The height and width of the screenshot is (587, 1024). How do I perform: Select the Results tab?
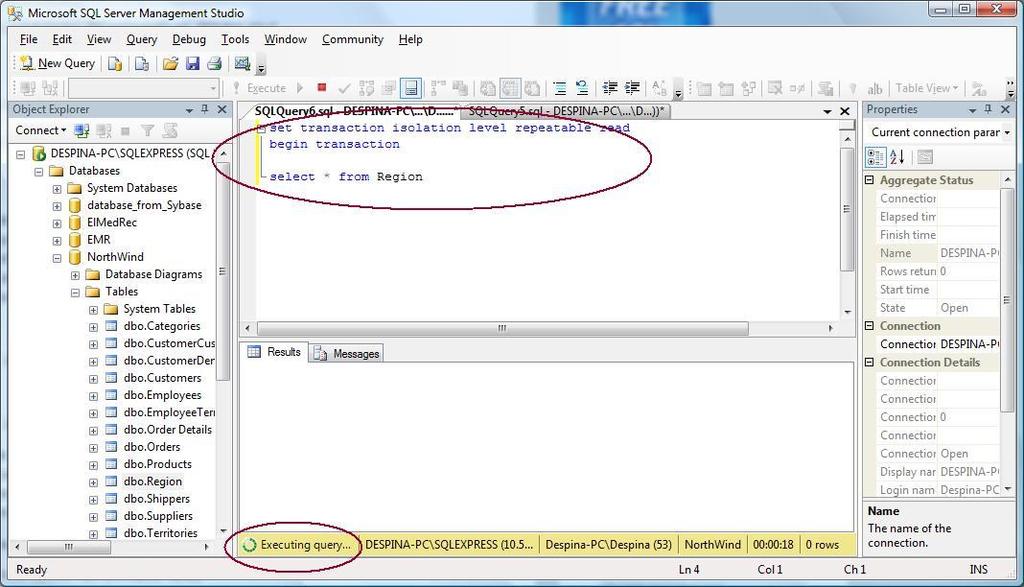tap(274, 352)
